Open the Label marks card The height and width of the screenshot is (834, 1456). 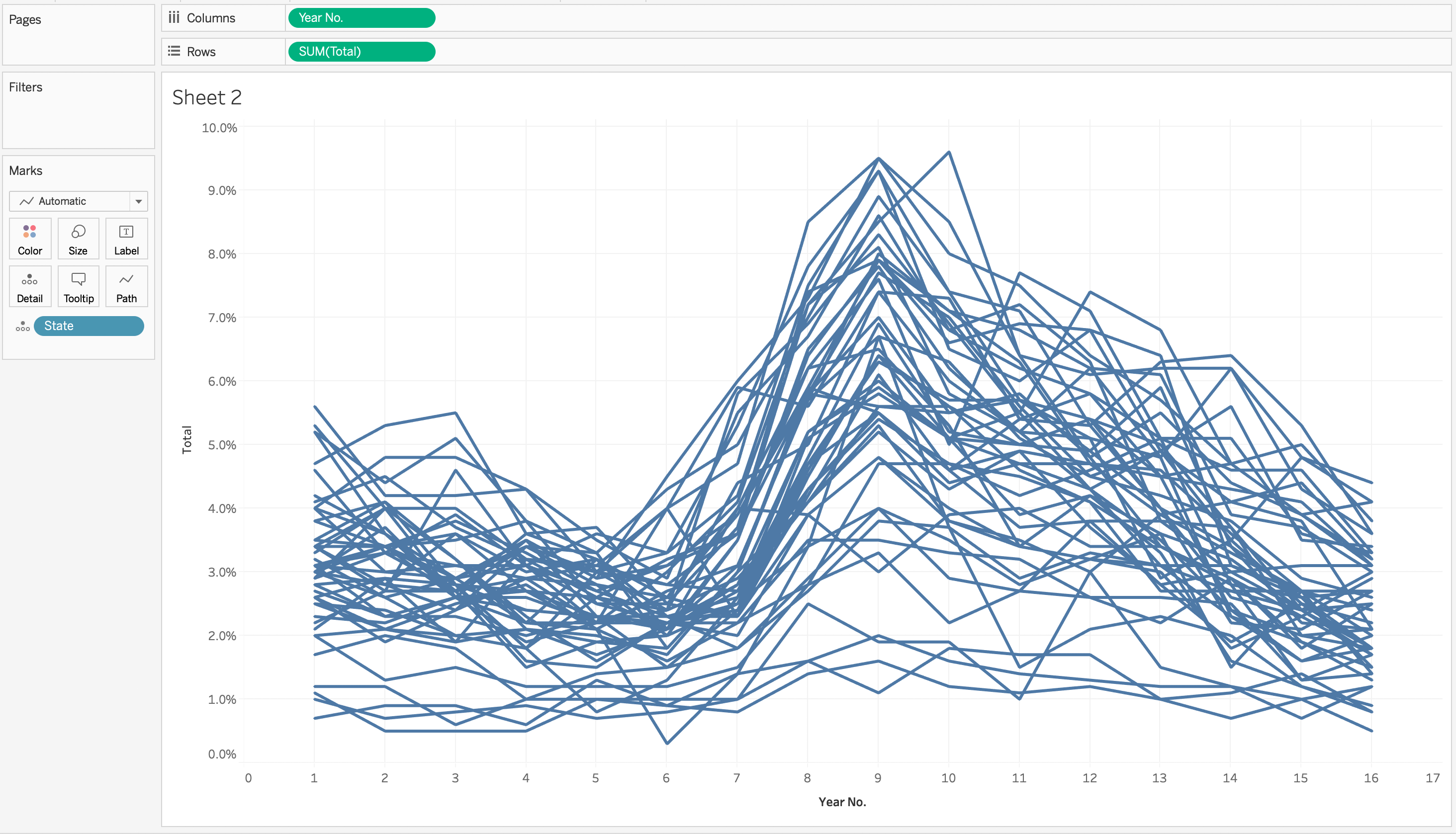(126, 239)
